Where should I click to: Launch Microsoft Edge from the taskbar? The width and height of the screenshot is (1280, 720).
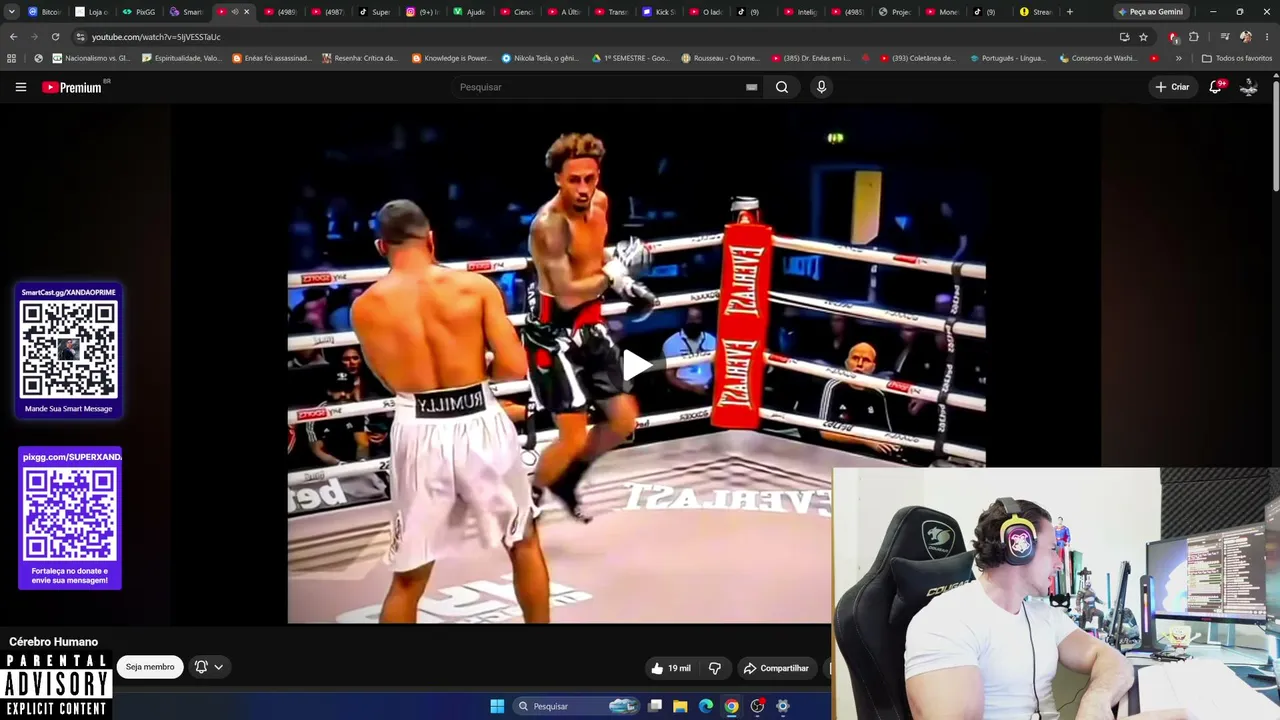pyautogui.click(x=706, y=706)
